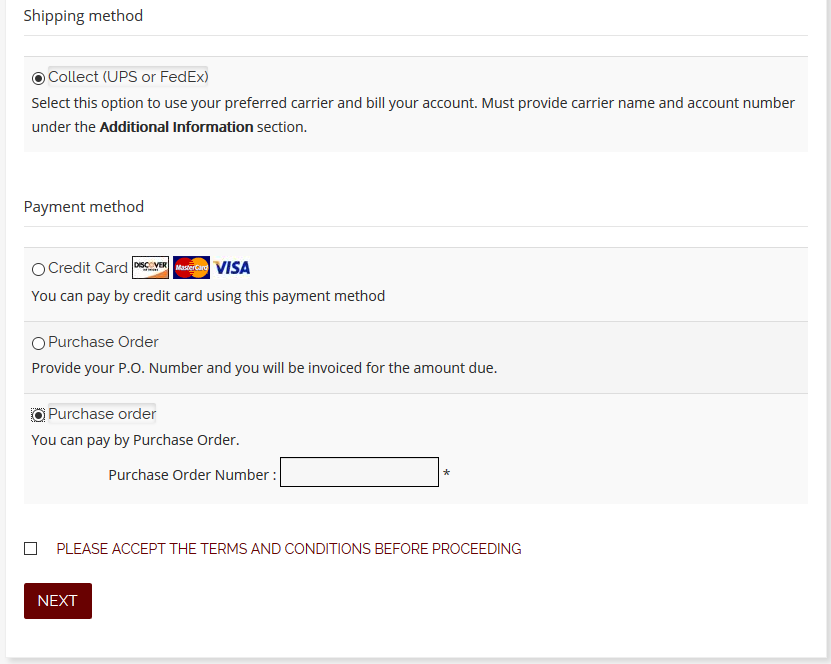Click the "Payment method" heading

point(84,207)
